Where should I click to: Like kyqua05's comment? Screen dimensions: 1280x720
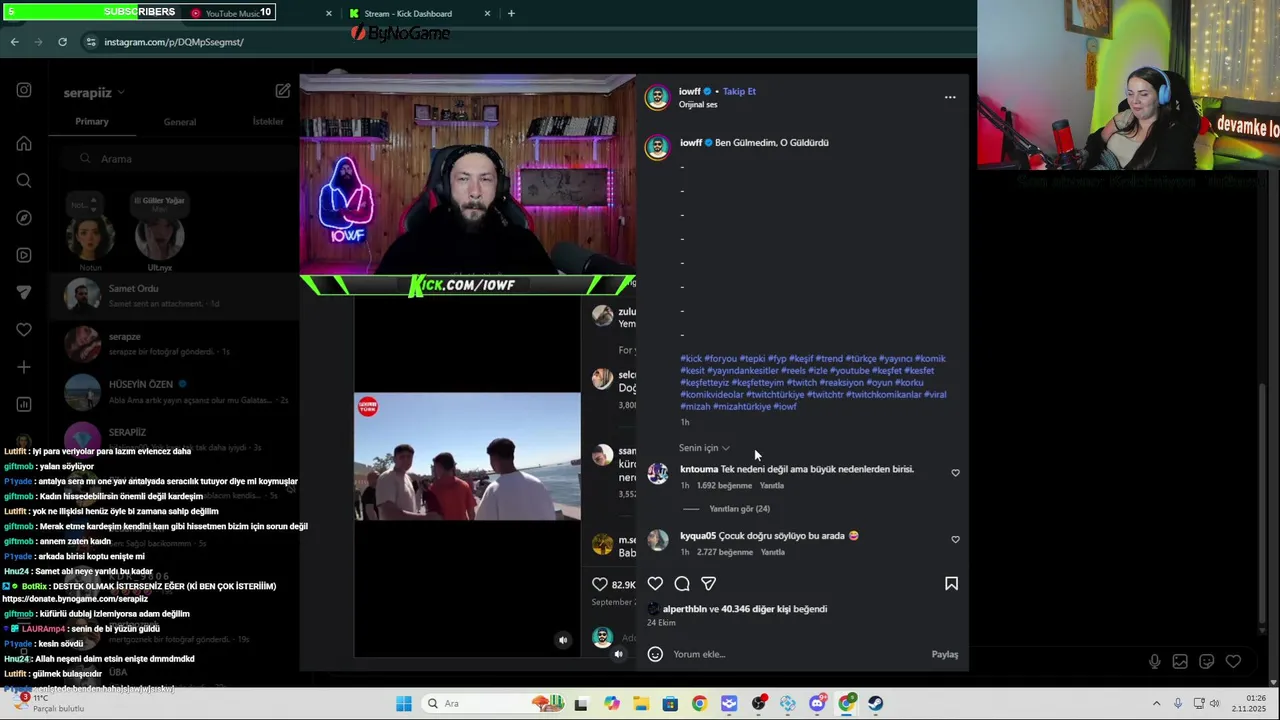pyautogui.click(x=955, y=539)
